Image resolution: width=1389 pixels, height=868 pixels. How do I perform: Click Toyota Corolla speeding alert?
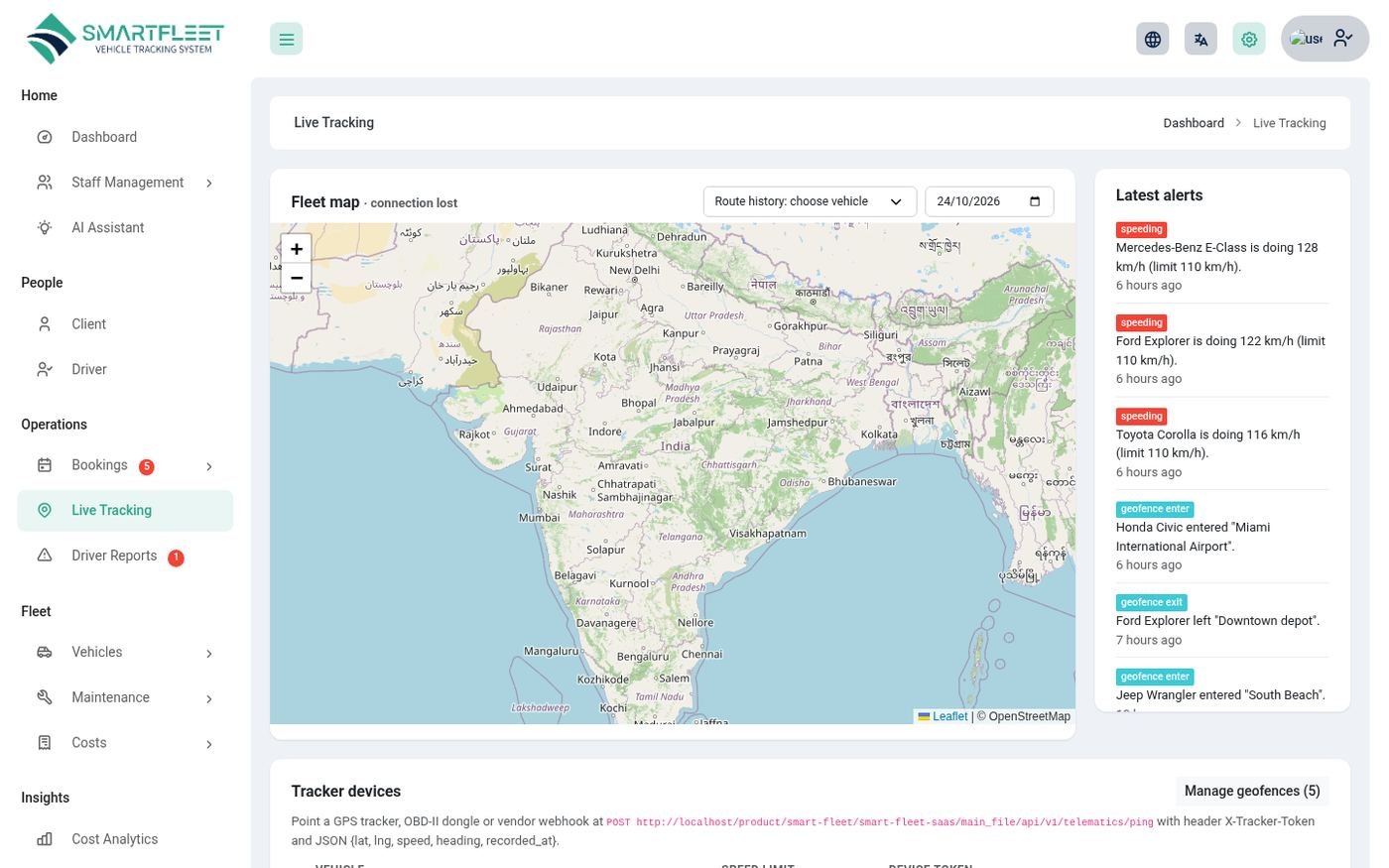click(x=1221, y=443)
